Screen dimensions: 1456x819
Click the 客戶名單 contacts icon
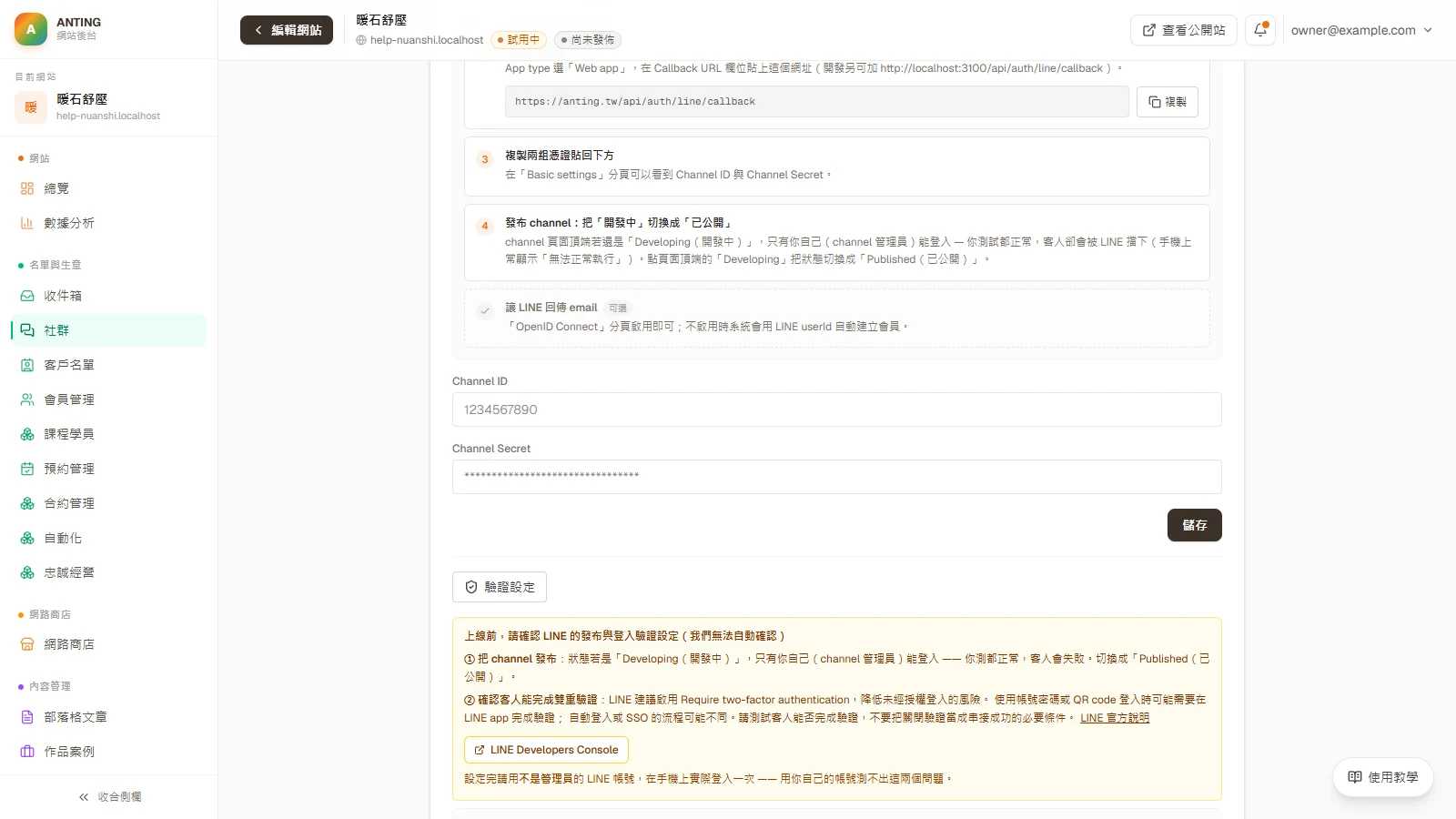(x=27, y=365)
